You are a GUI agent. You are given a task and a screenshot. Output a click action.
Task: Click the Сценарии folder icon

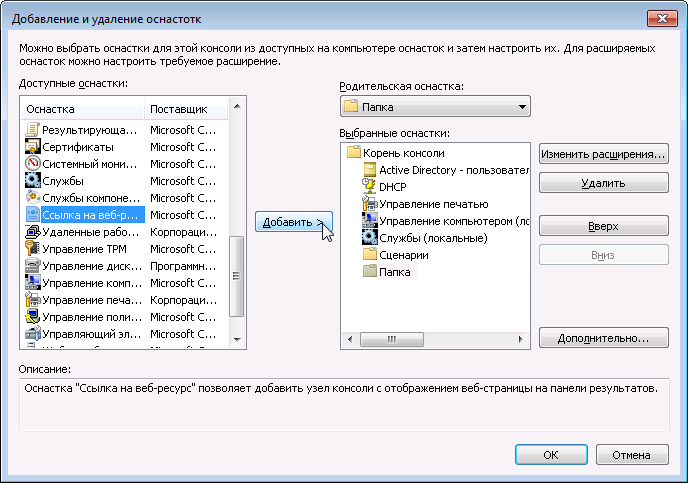[x=369, y=255]
